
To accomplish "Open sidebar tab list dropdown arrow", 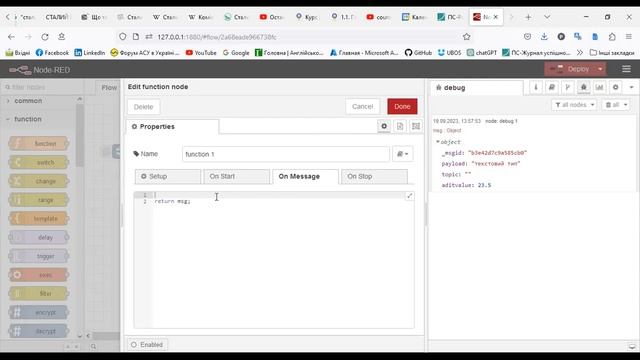I will click(x=631, y=87).
